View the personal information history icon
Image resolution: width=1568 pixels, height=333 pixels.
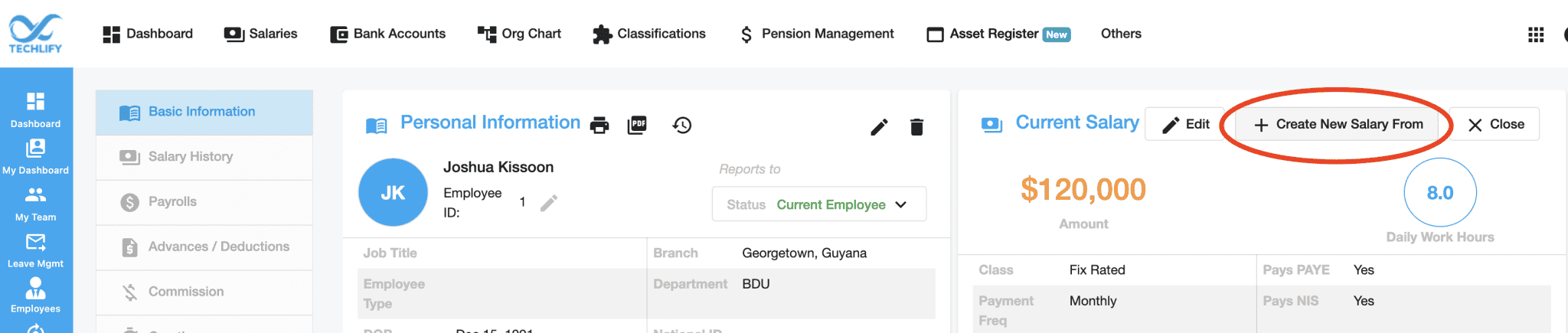682,125
